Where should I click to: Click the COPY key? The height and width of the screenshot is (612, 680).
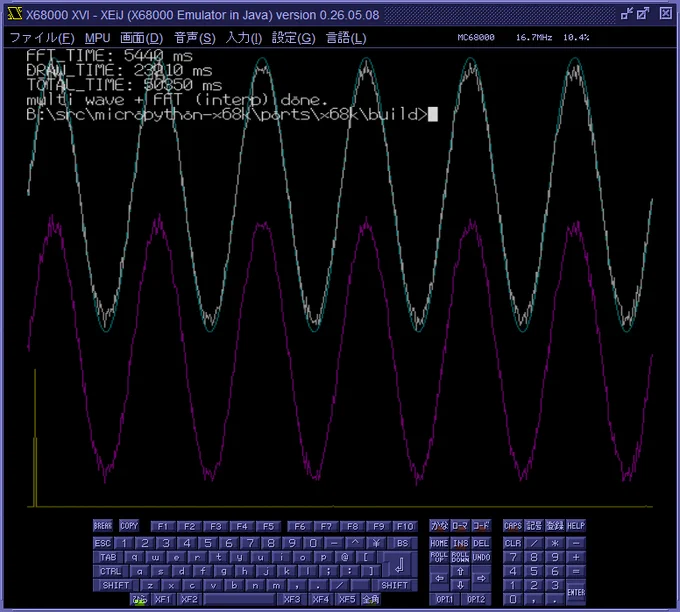(129, 526)
